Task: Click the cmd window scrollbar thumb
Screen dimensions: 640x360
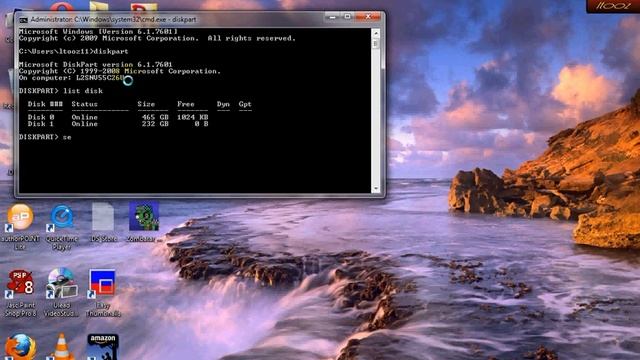Action: click(x=376, y=44)
